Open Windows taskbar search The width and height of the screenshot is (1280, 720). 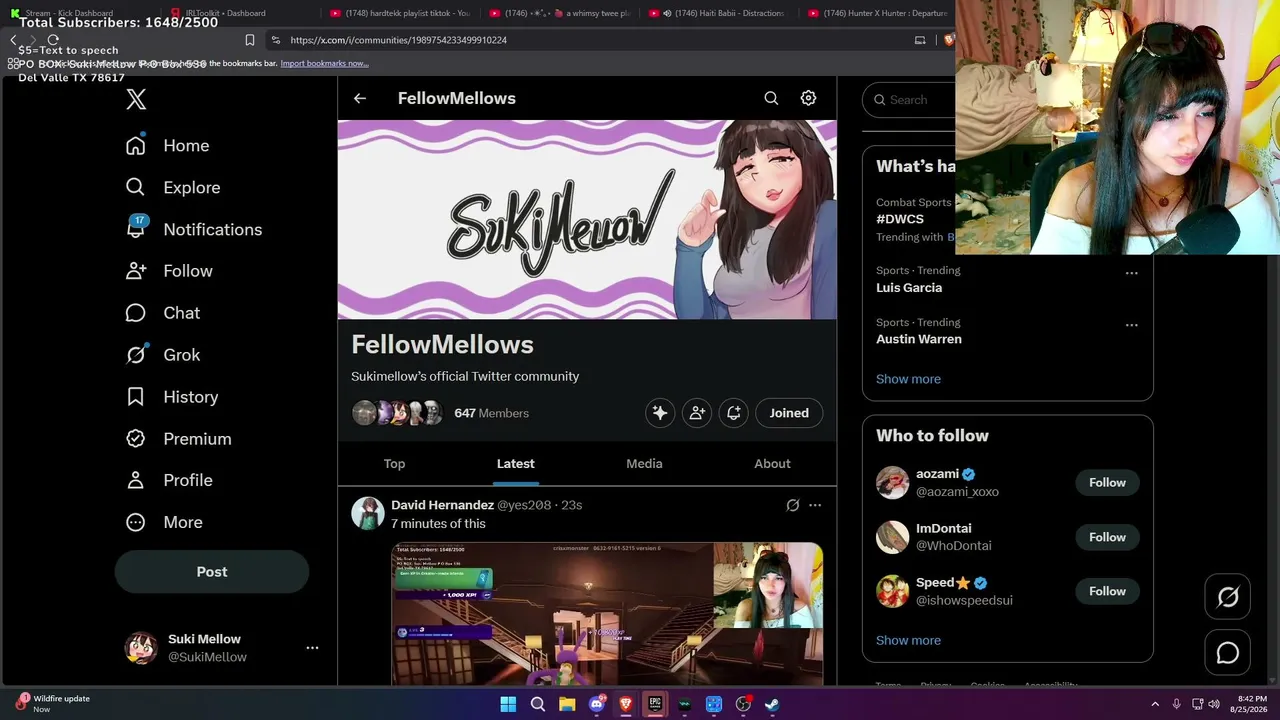coord(537,704)
